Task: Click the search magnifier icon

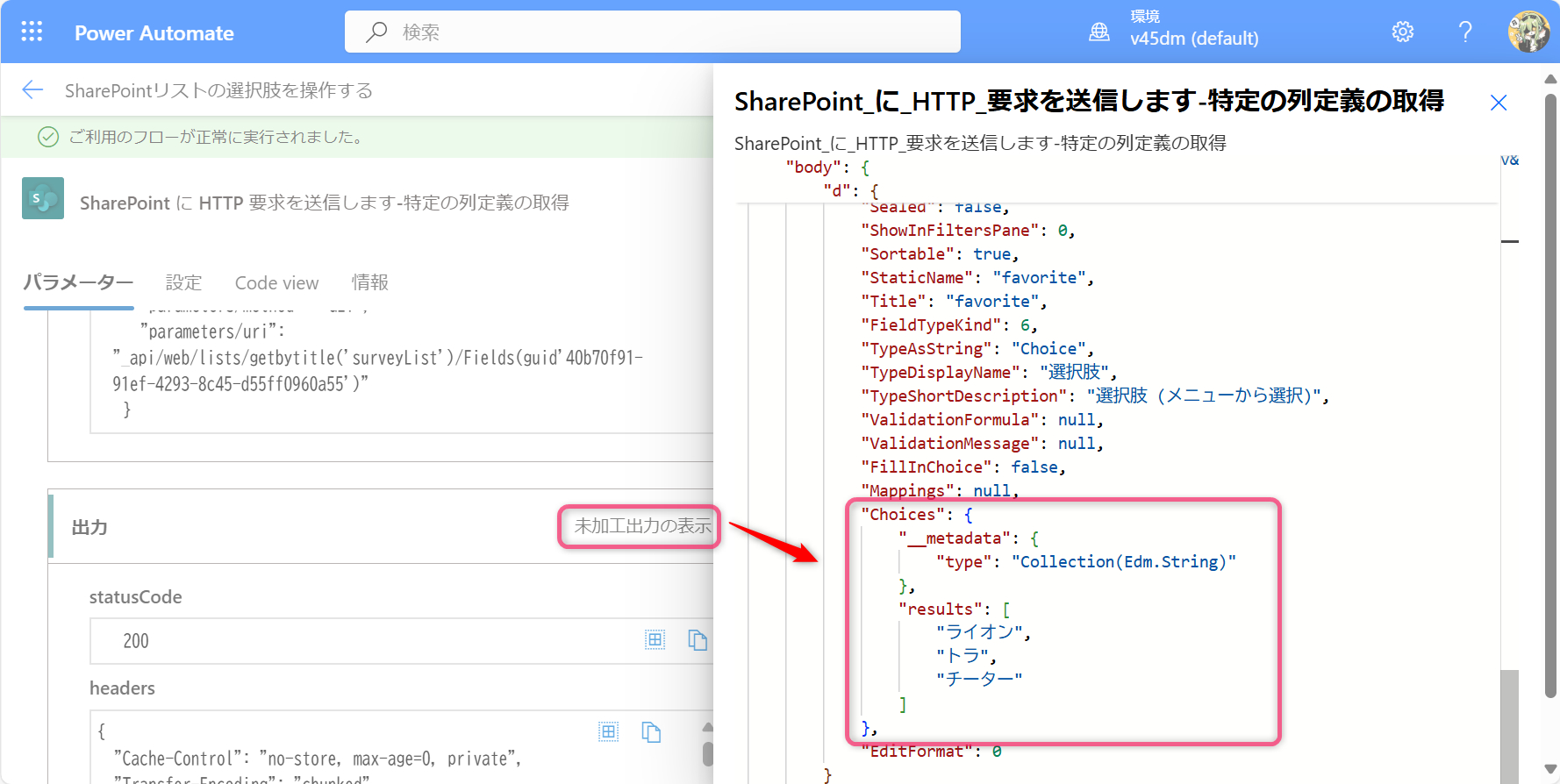Action: point(376,32)
